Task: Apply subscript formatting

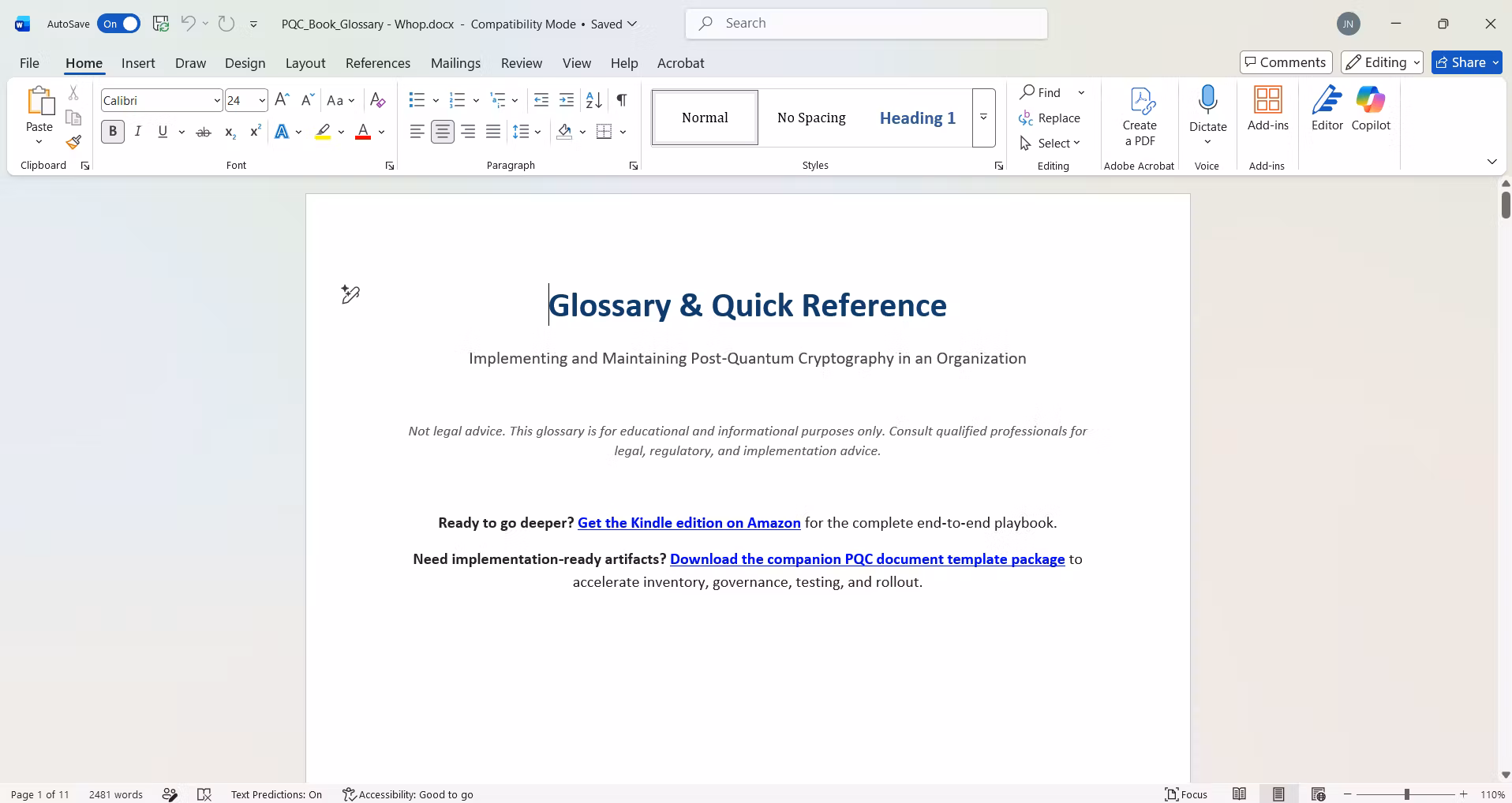Action: click(x=230, y=132)
